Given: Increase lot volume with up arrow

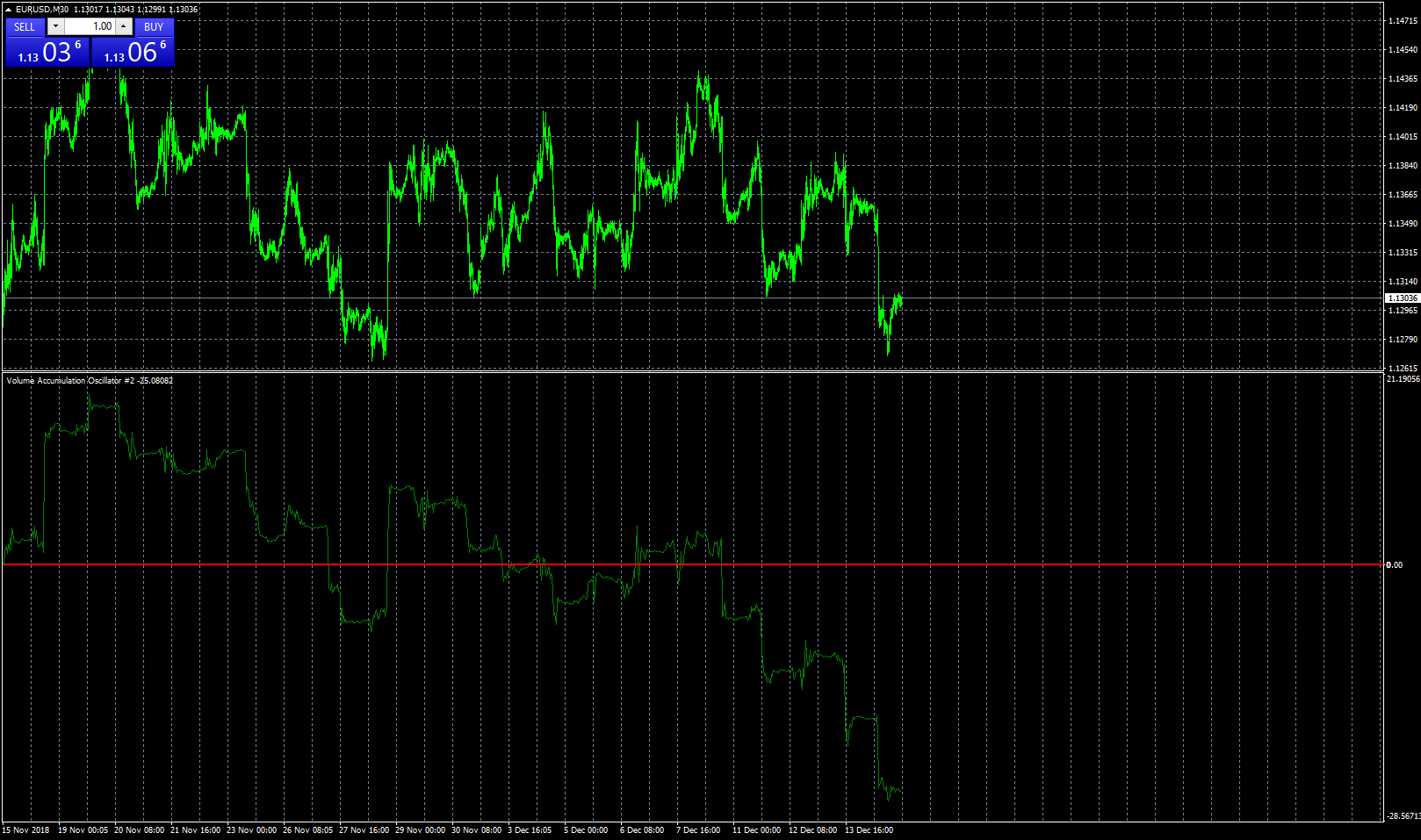Looking at the screenshot, I should tap(124, 26).
